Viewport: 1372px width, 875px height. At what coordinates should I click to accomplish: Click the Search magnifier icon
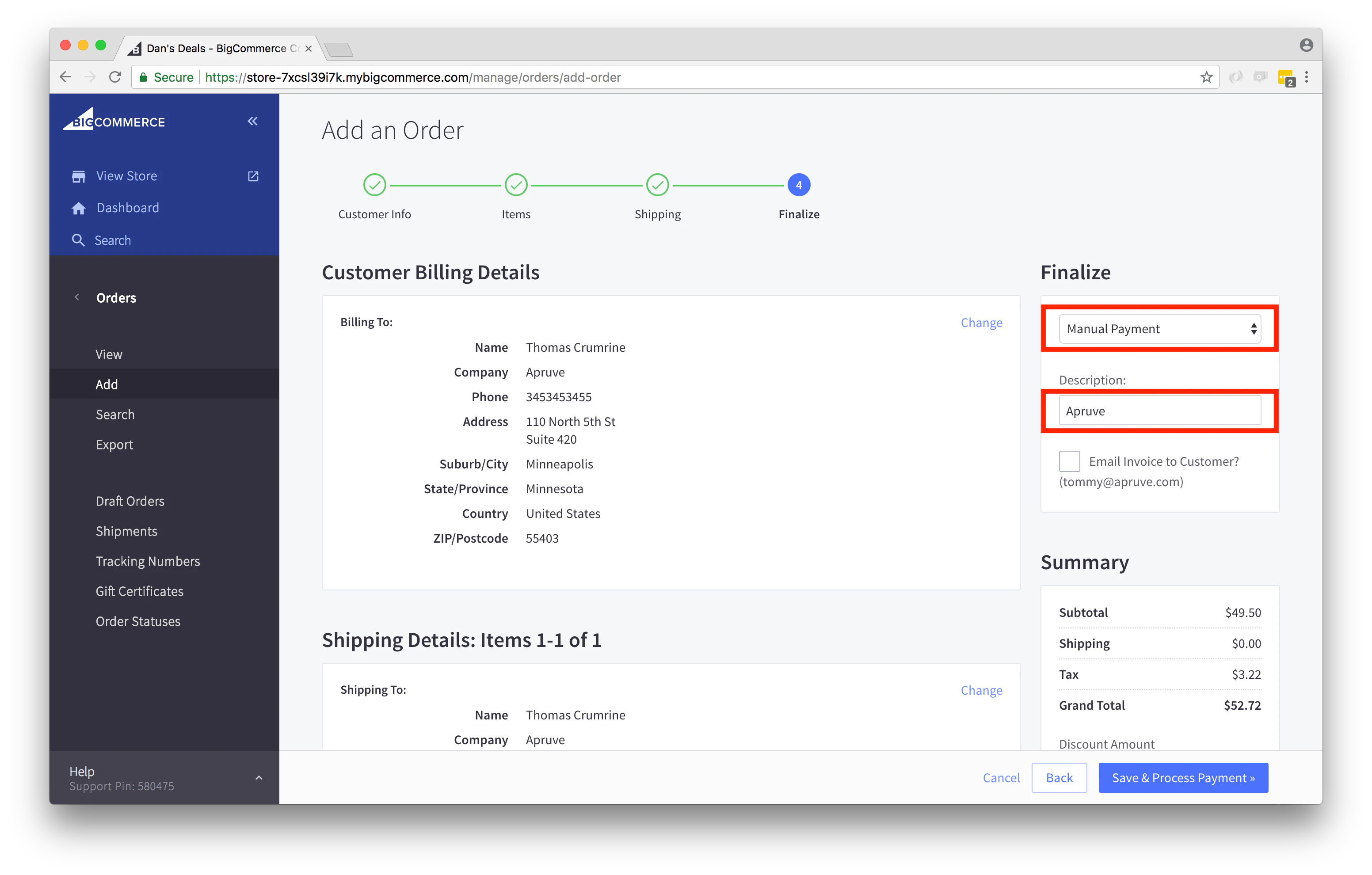[x=78, y=239]
